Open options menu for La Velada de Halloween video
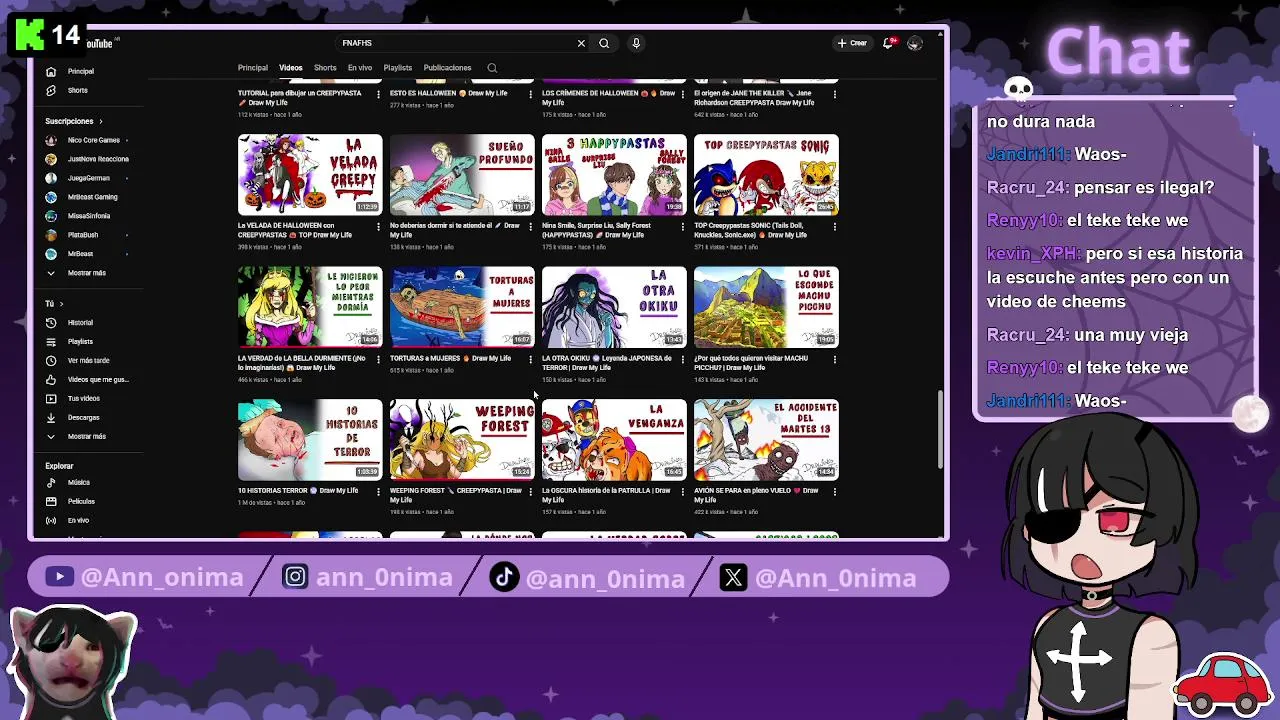1280x720 pixels. pyautogui.click(x=378, y=226)
